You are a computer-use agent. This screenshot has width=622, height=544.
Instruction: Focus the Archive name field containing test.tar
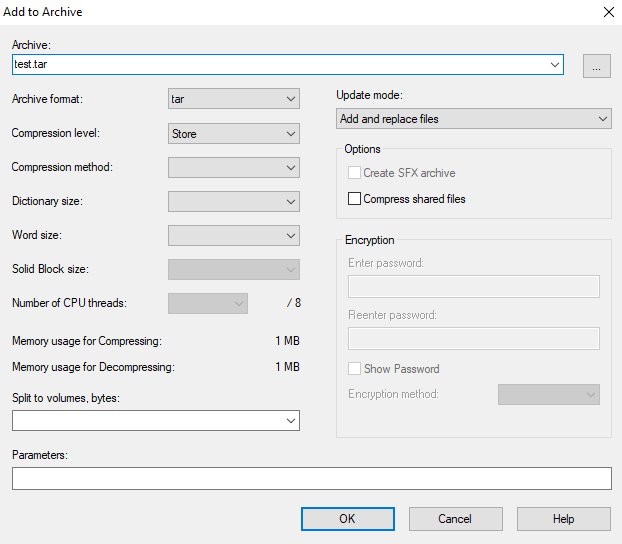280,65
